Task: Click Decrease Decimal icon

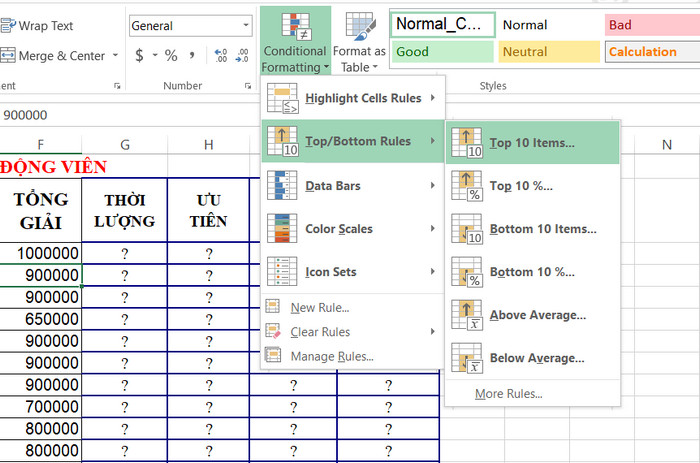Action: click(x=242, y=55)
